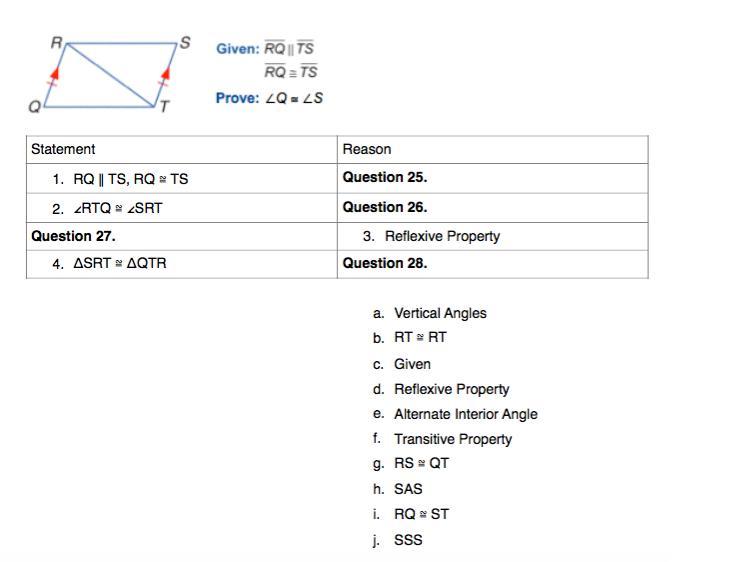Screen dimensions: 737x562
Task: Click the parallelogram RSTQ diagram
Action: tap(110, 75)
